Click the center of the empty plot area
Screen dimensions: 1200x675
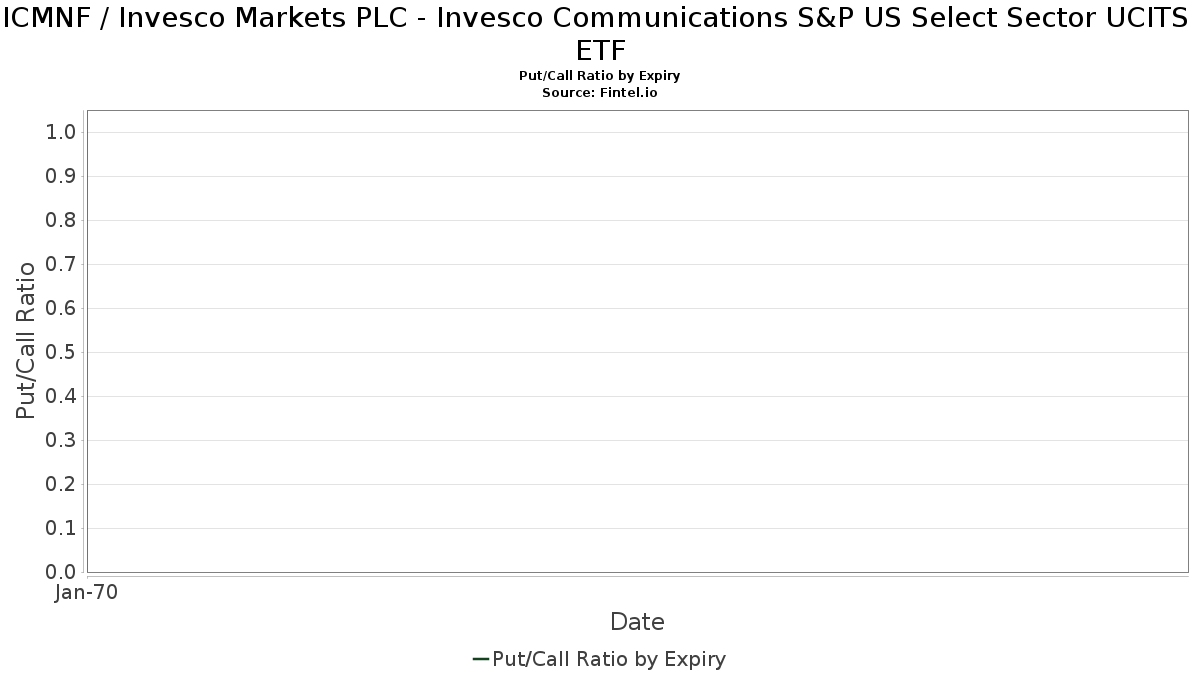[637, 341]
